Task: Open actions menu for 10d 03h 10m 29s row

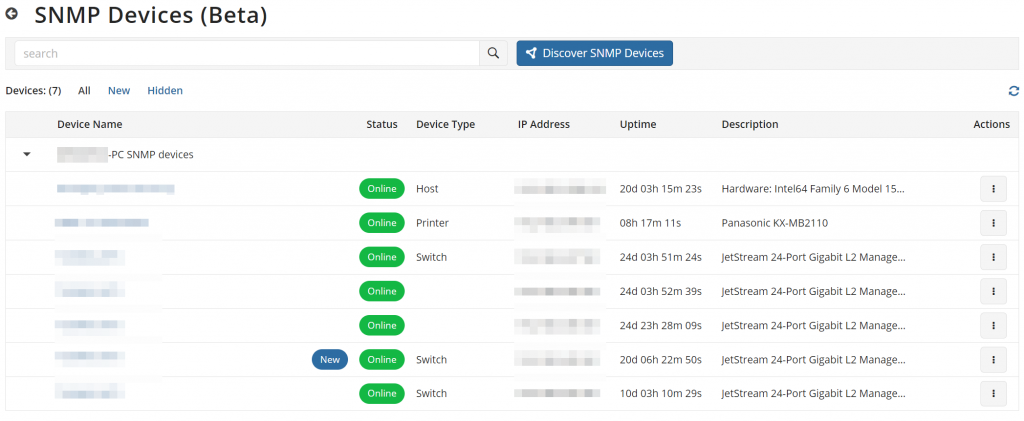Action: coord(993,394)
